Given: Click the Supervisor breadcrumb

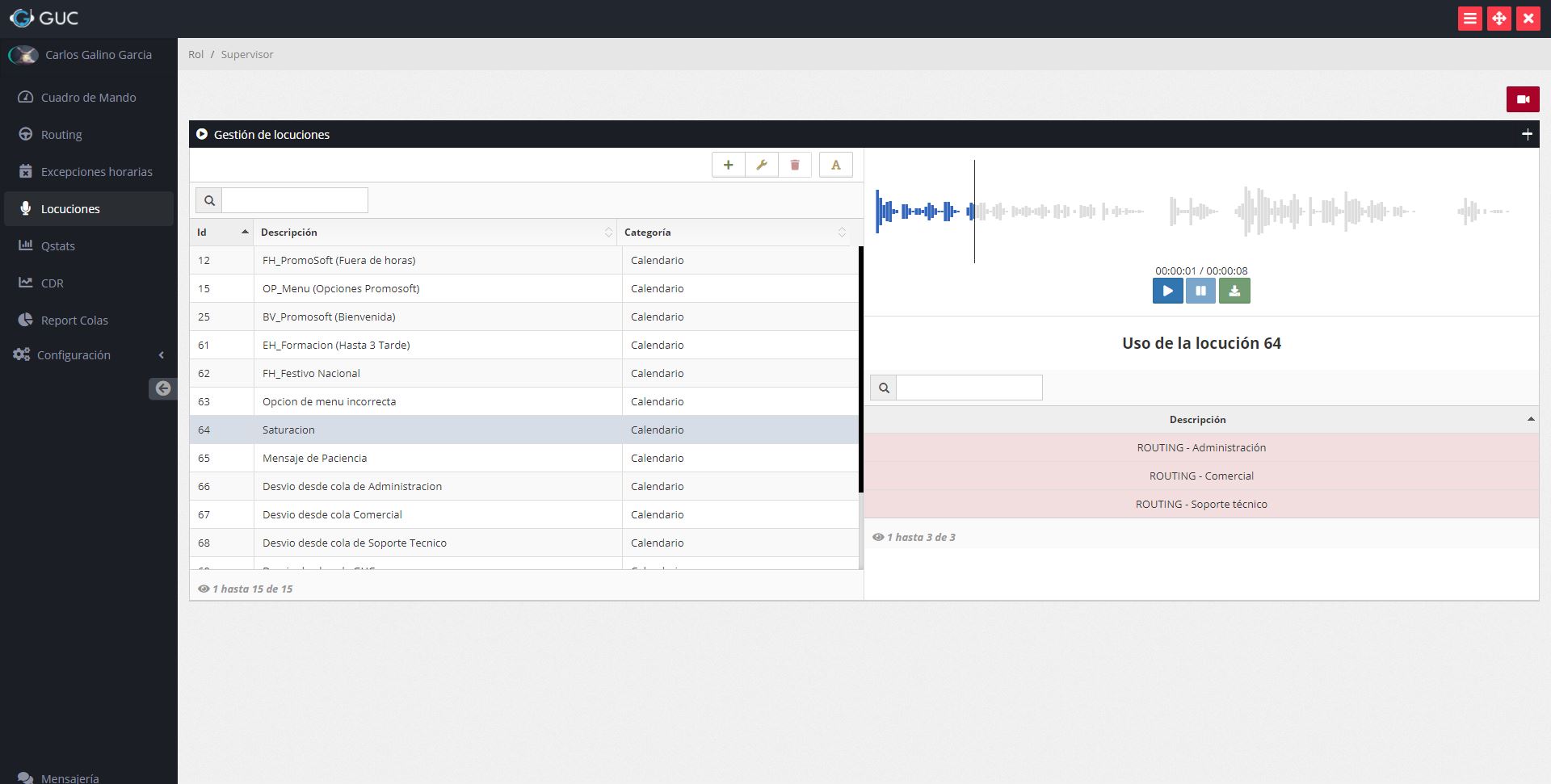Looking at the screenshot, I should pos(247,54).
